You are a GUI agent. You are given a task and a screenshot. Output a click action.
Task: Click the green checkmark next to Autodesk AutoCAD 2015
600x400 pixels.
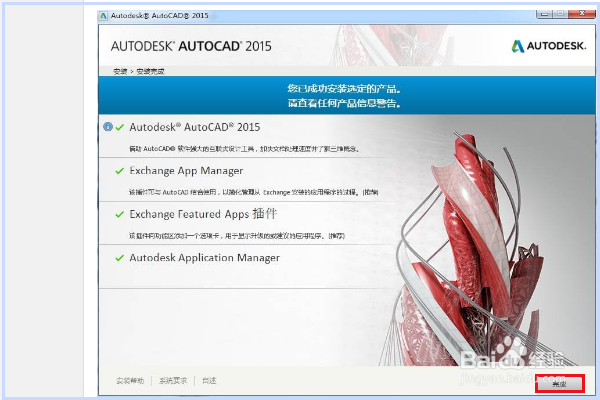point(120,127)
